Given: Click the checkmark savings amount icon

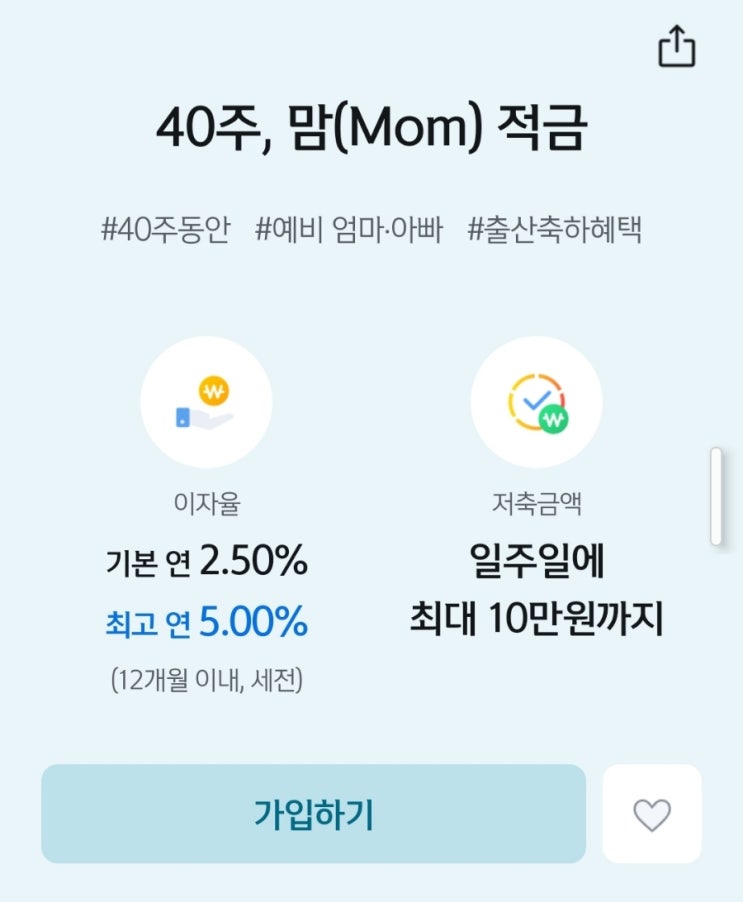Looking at the screenshot, I should pyautogui.click(x=536, y=402).
